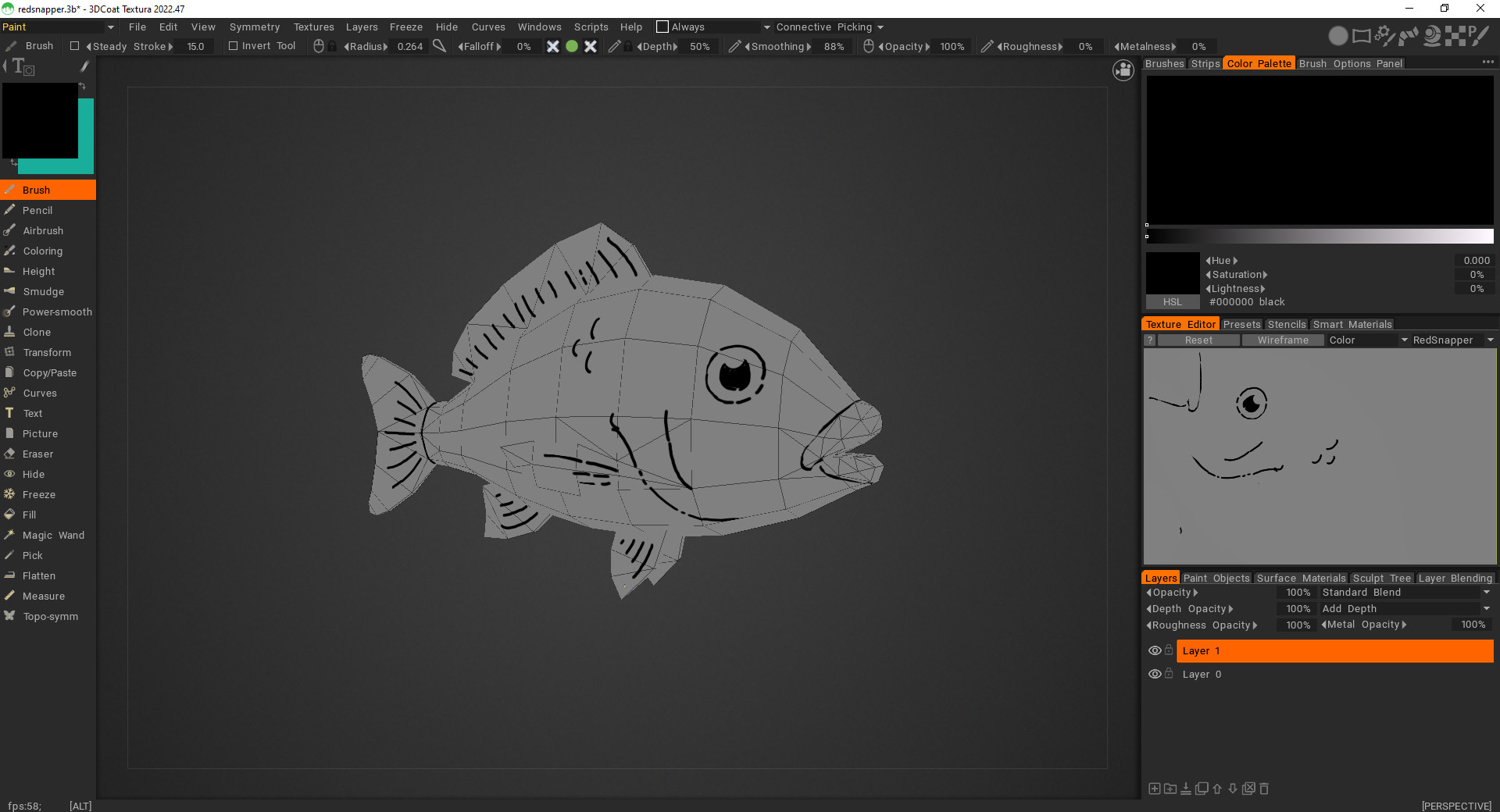The height and width of the screenshot is (812, 1500).
Task: Open the Textures menu
Action: pos(314,27)
